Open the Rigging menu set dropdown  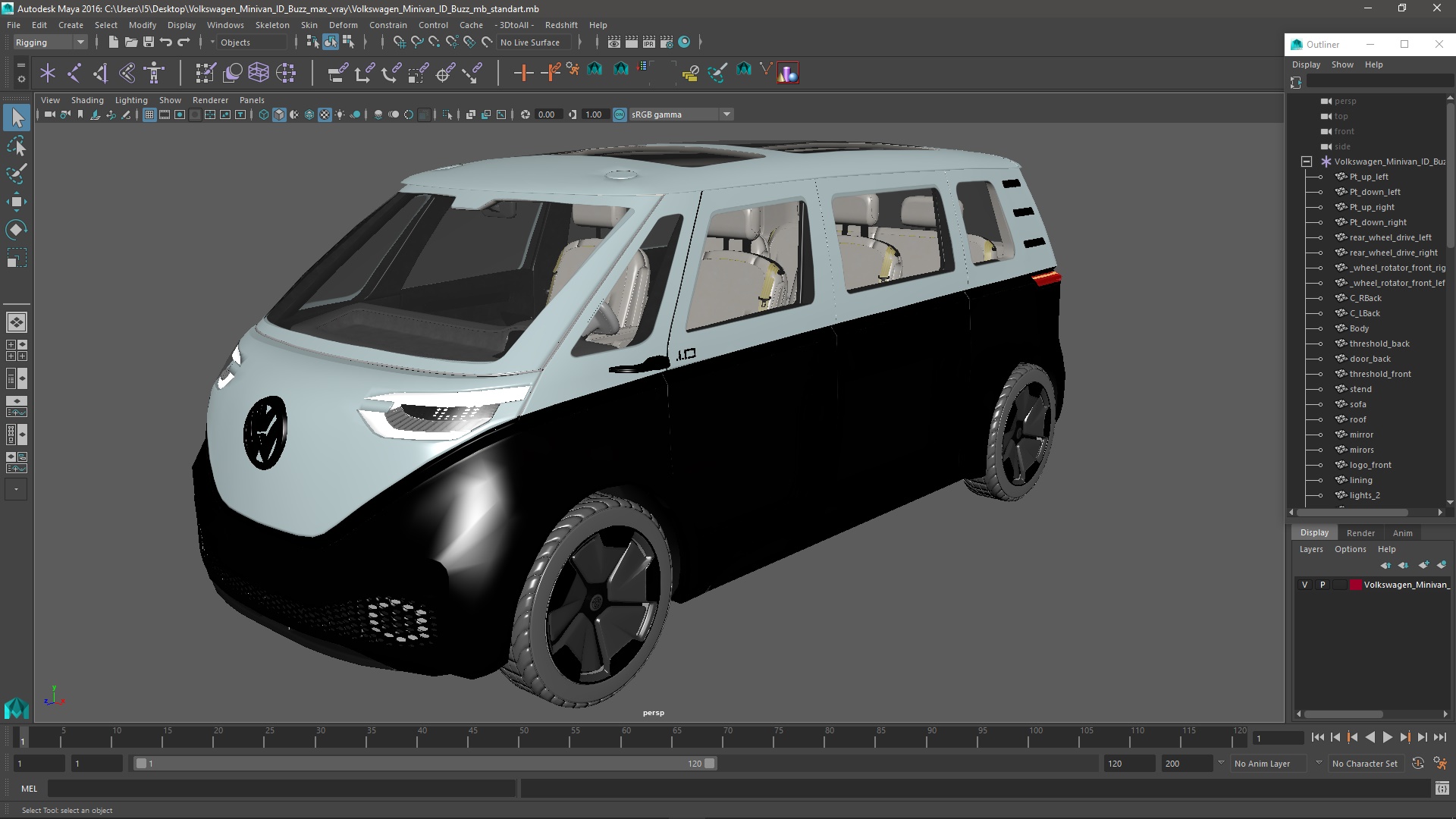[x=50, y=42]
